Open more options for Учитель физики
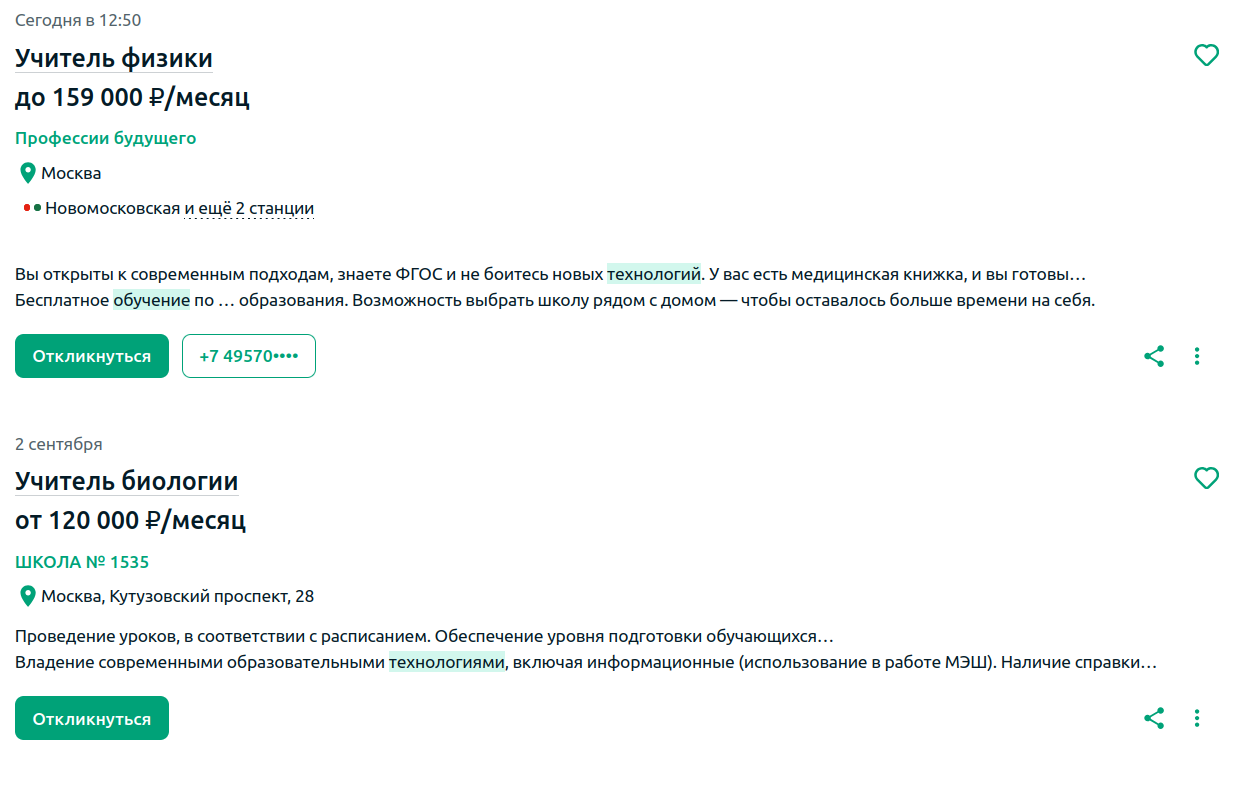This screenshot has height=789, width=1236. point(1197,356)
